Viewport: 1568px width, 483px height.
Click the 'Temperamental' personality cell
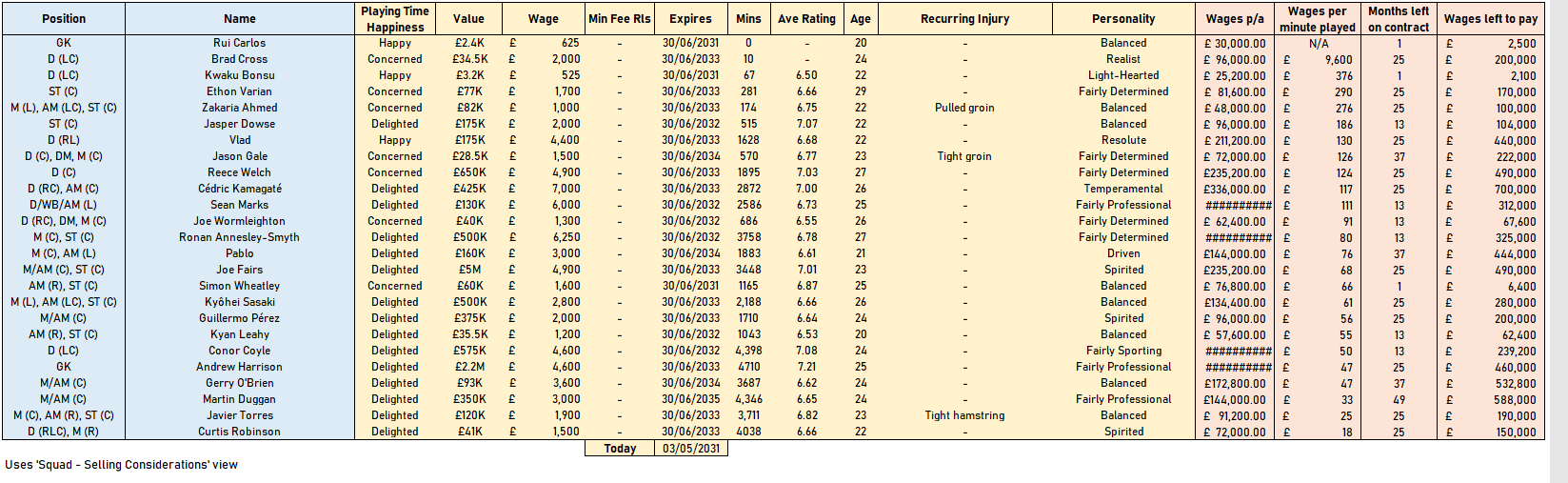1123,189
